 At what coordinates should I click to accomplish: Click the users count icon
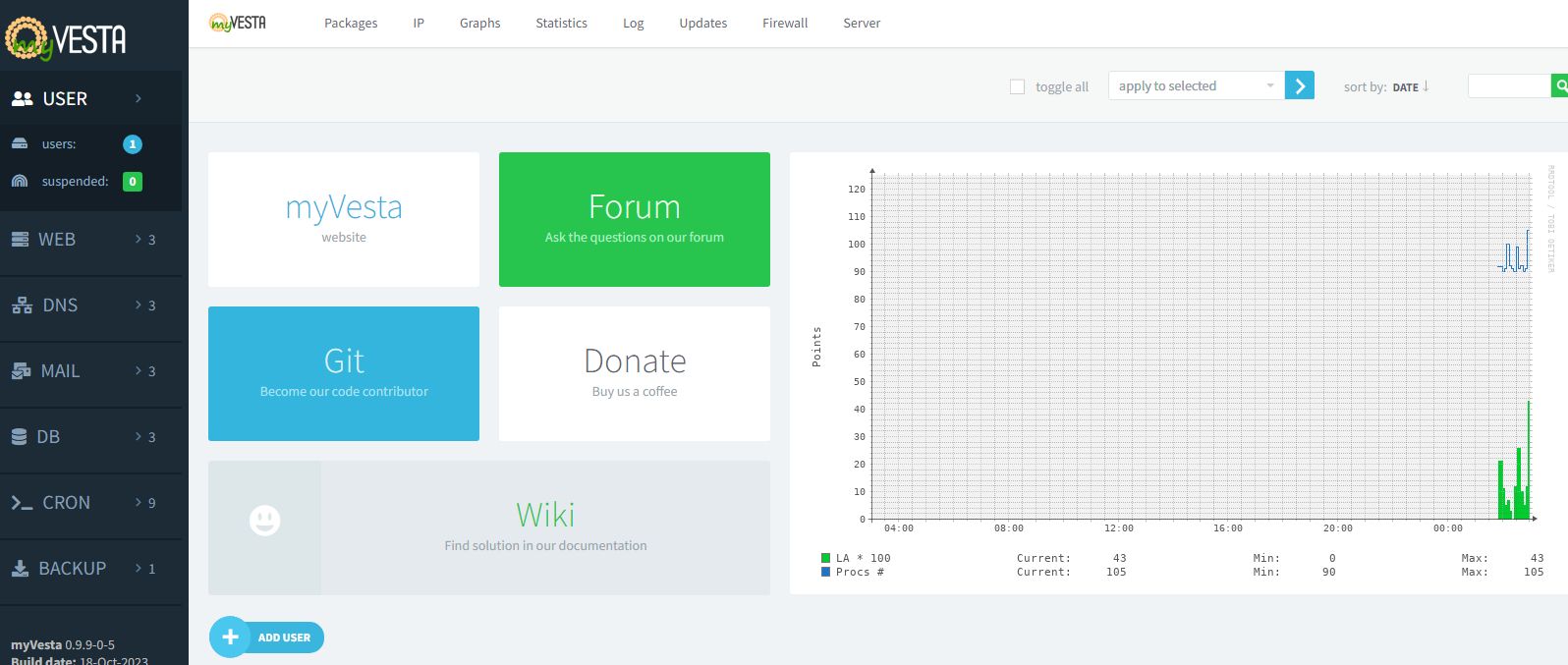20,143
